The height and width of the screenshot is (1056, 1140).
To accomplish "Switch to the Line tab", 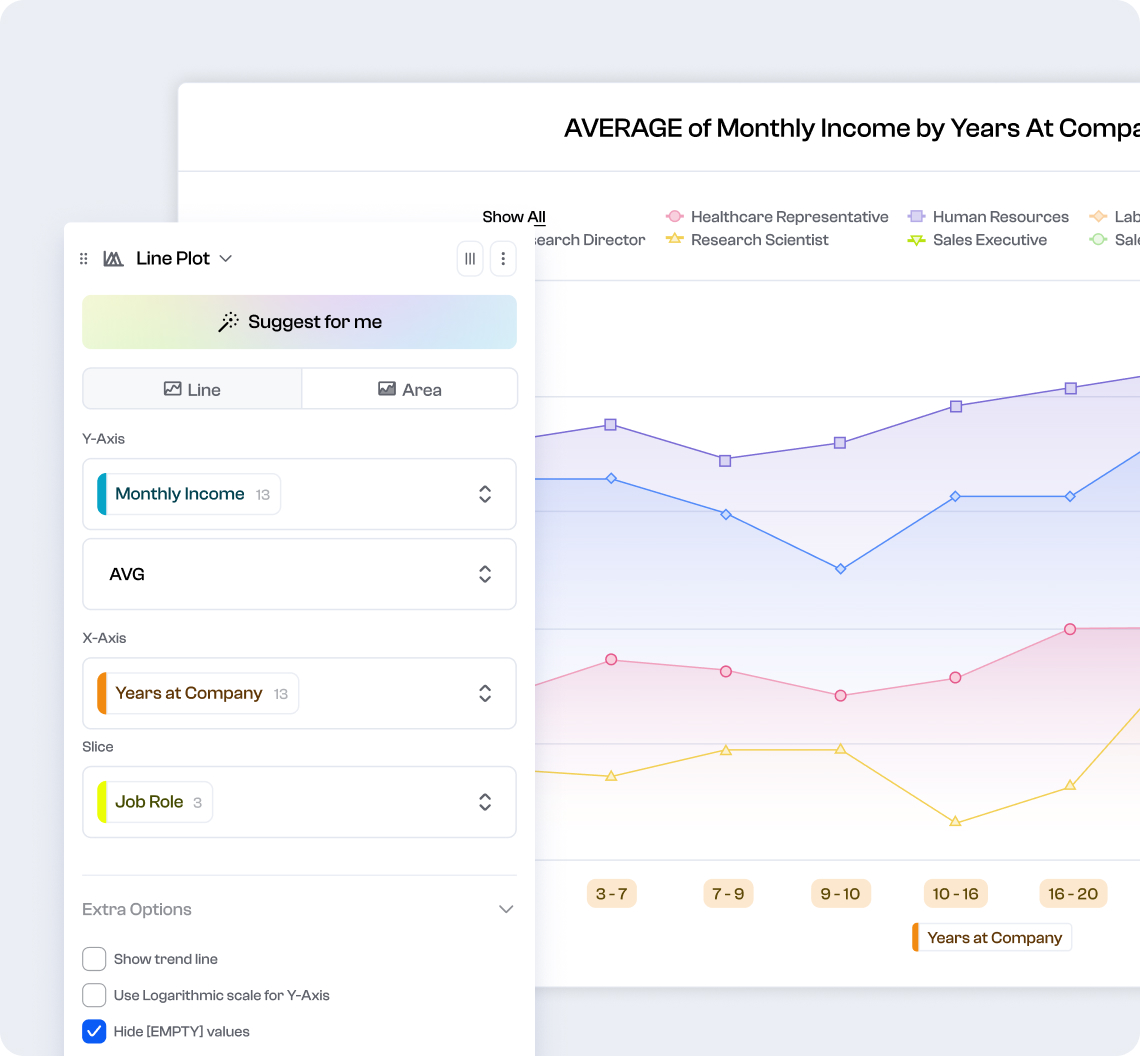I will point(191,388).
